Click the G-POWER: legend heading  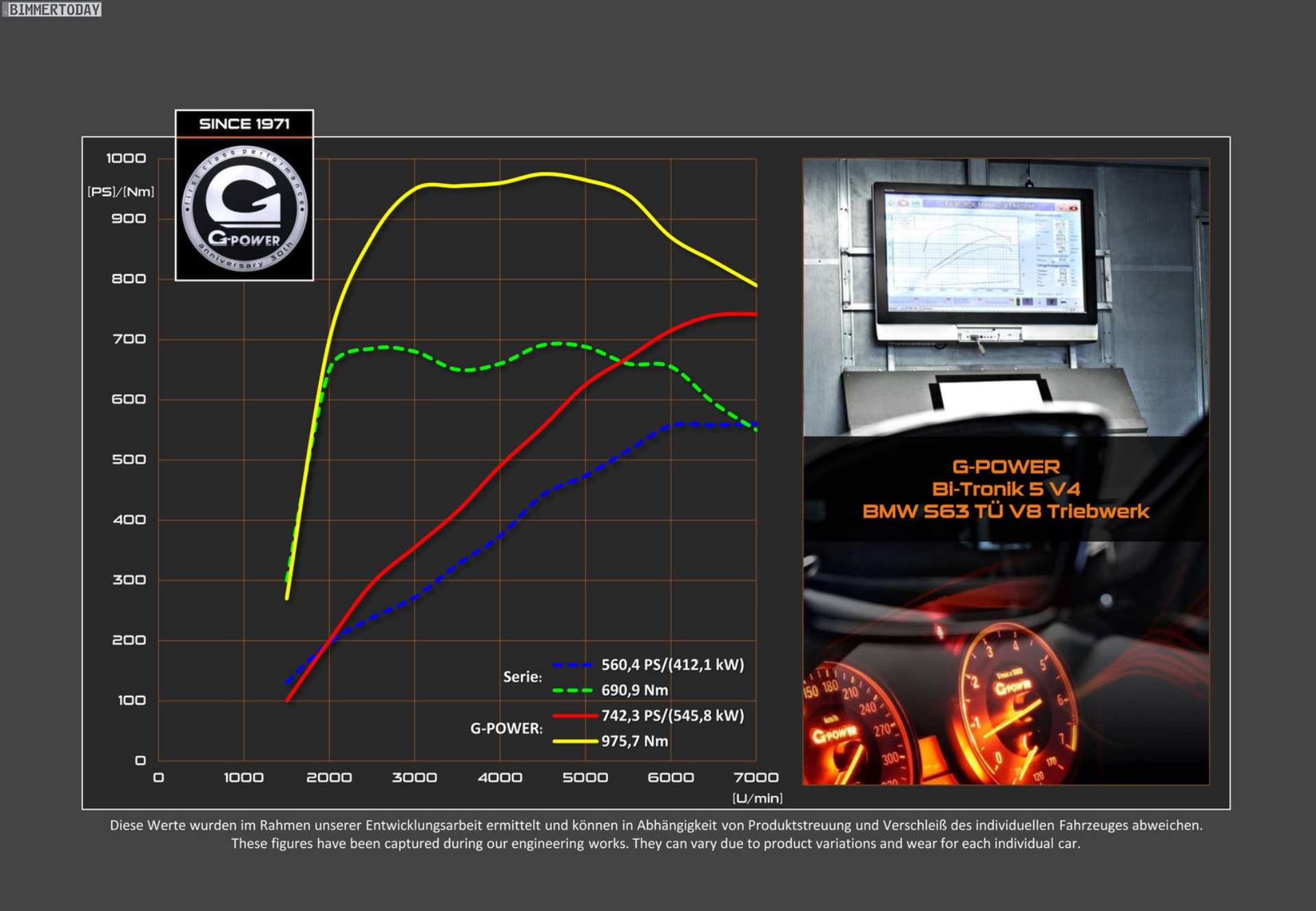(x=506, y=729)
